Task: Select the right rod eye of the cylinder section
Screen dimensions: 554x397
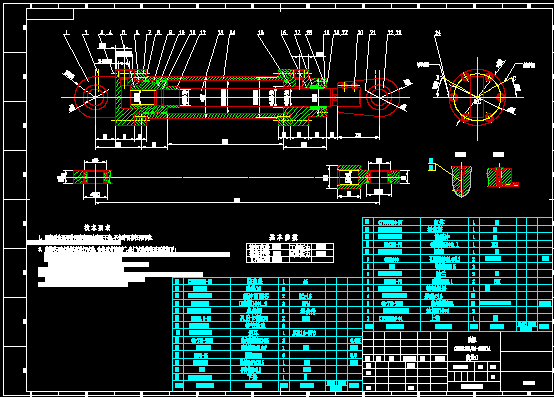Action: point(380,96)
